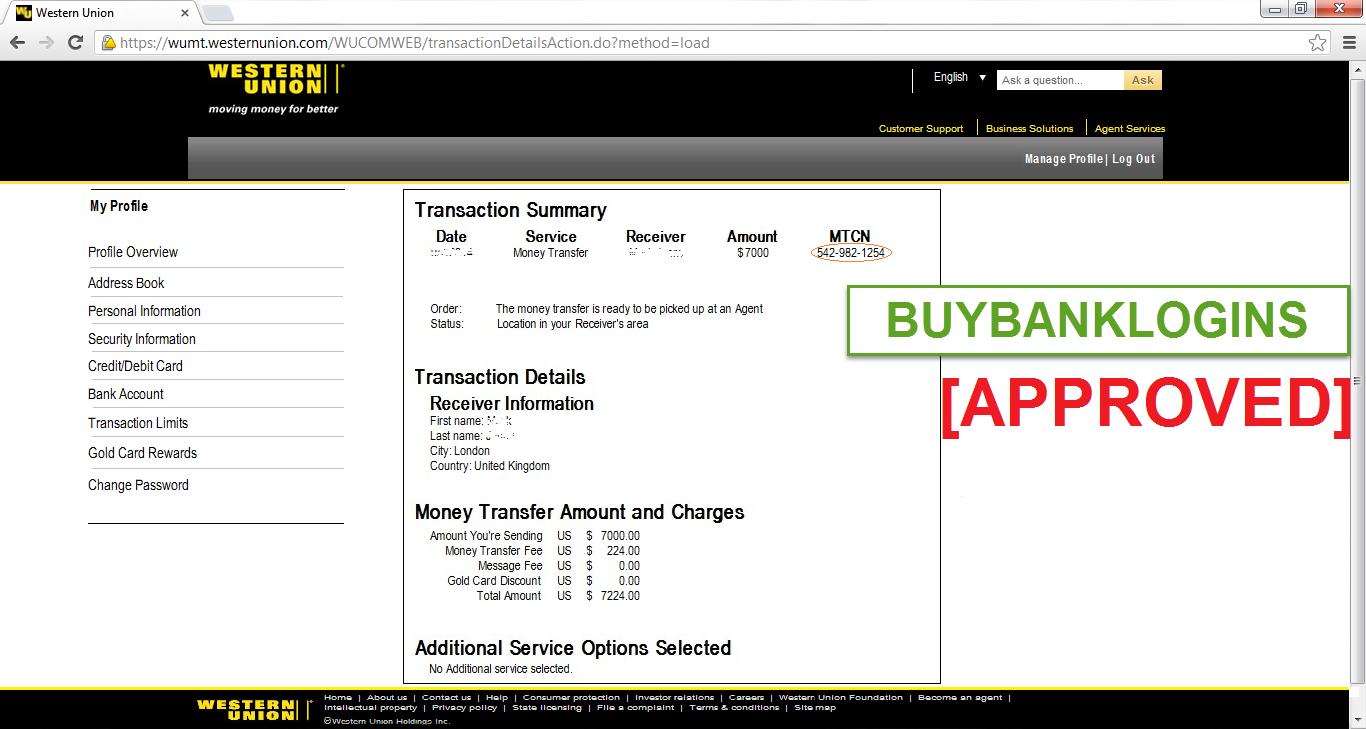This screenshot has width=1366, height=729.
Task: Click Manage Profile link
Action: click(1063, 159)
